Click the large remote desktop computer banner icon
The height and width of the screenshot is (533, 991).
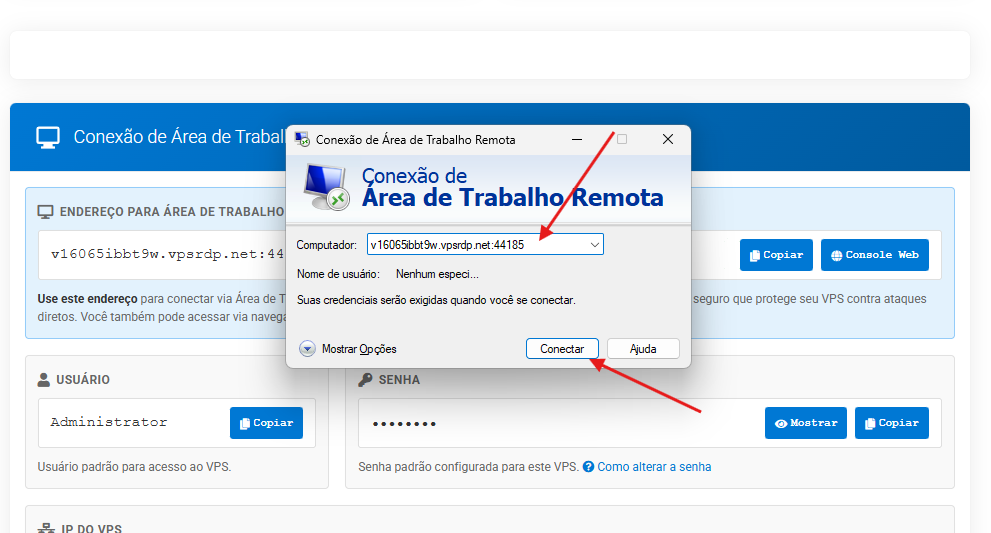click(x=327, y=186)
